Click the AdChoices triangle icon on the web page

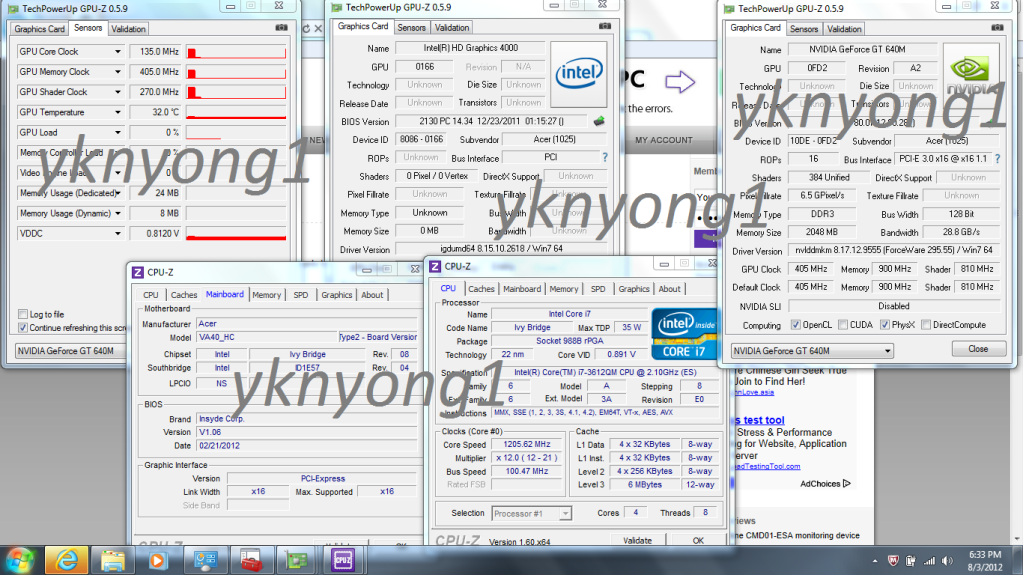tap(846, 484)
